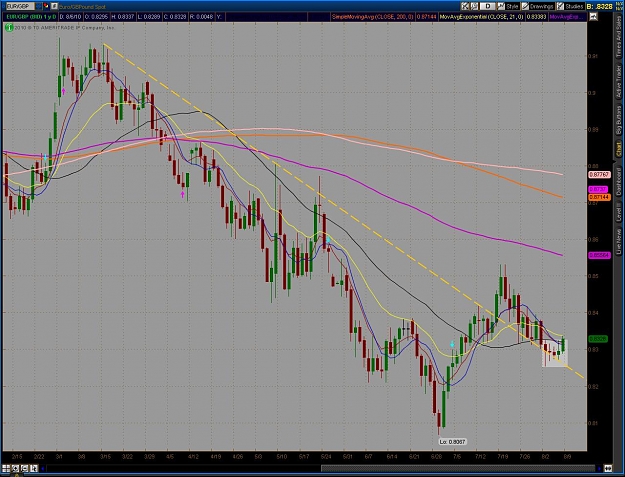Select the Chart side tab
Image resolution: width=625 pixels, height=477 pixels.
619,150
